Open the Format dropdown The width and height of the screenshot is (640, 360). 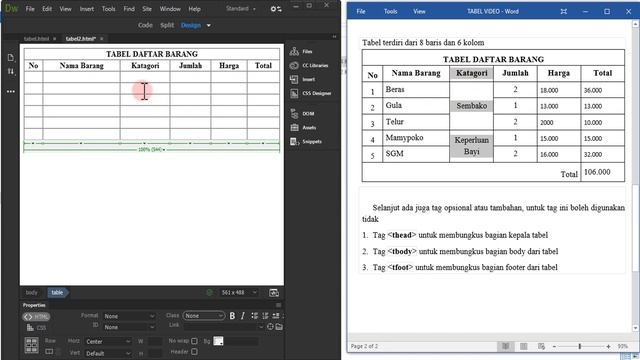129,316
